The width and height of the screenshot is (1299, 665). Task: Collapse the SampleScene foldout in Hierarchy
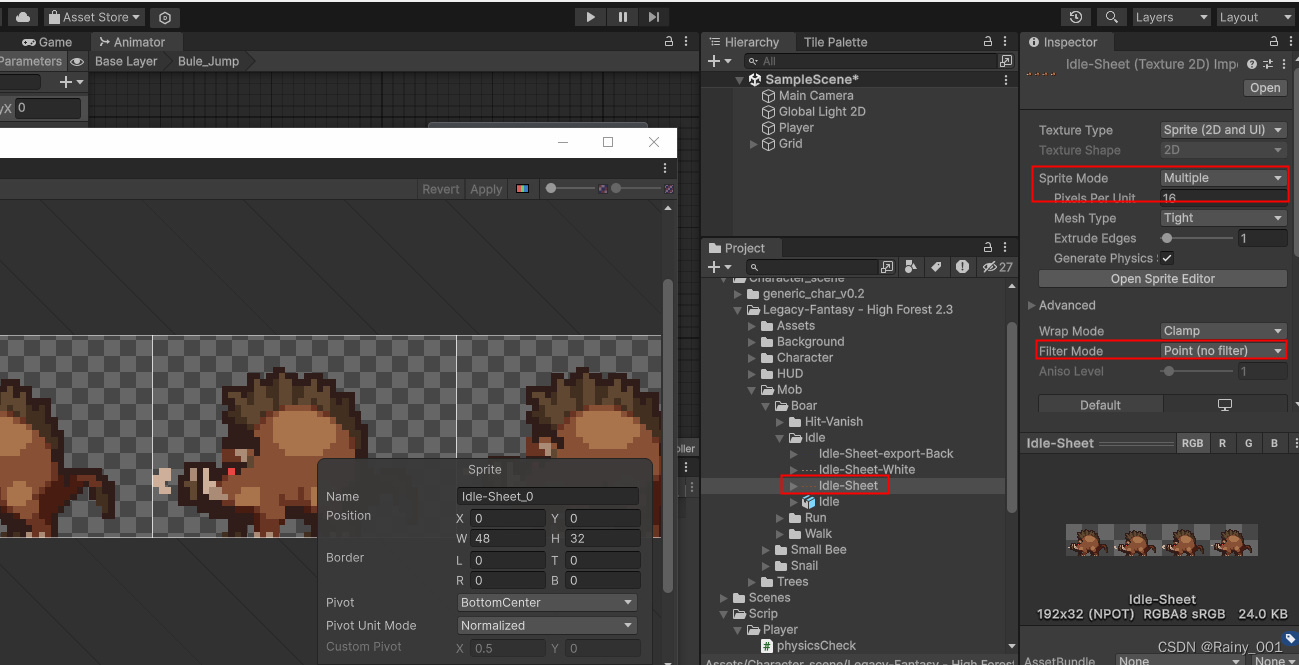(x=740, y=80)
